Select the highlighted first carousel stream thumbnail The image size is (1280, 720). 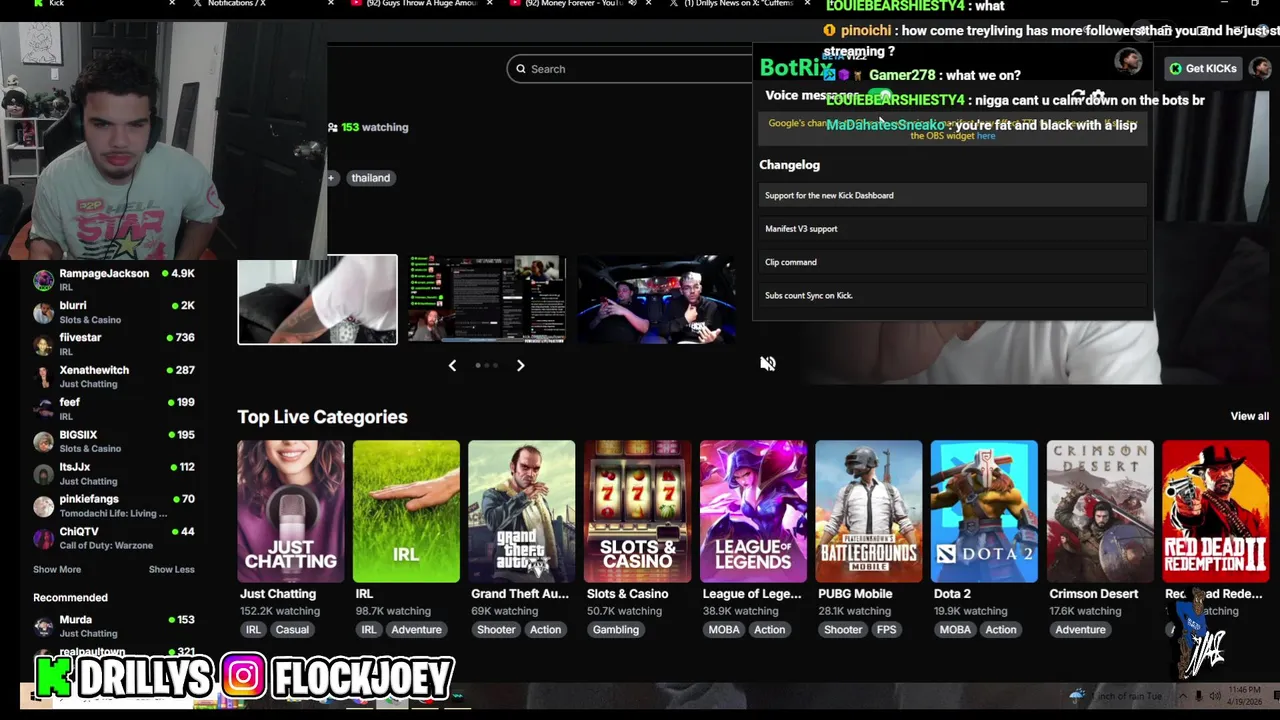[x=317, y=300]
